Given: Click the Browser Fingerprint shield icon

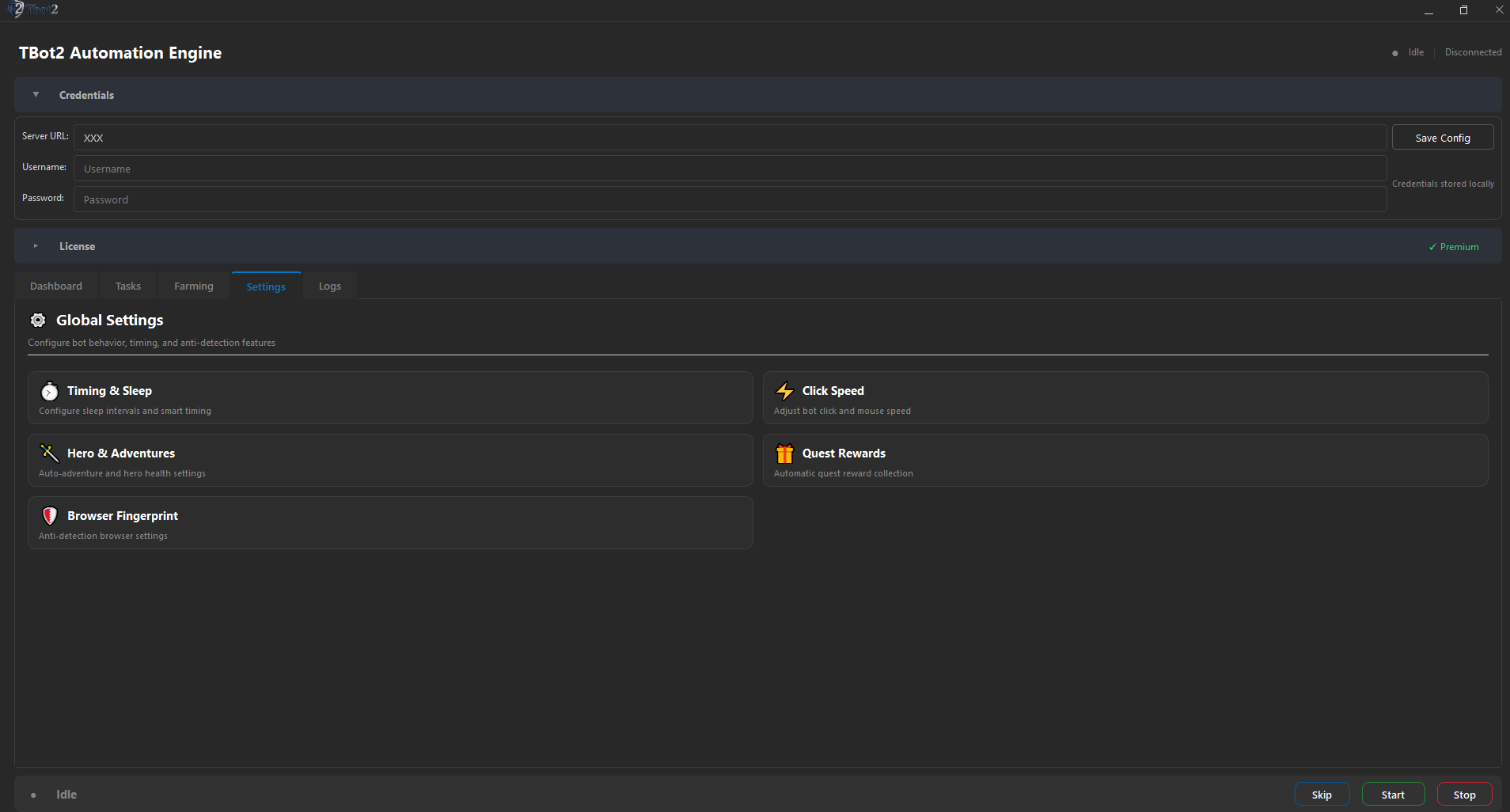Looking at the screenshot, I should point(49,515).
